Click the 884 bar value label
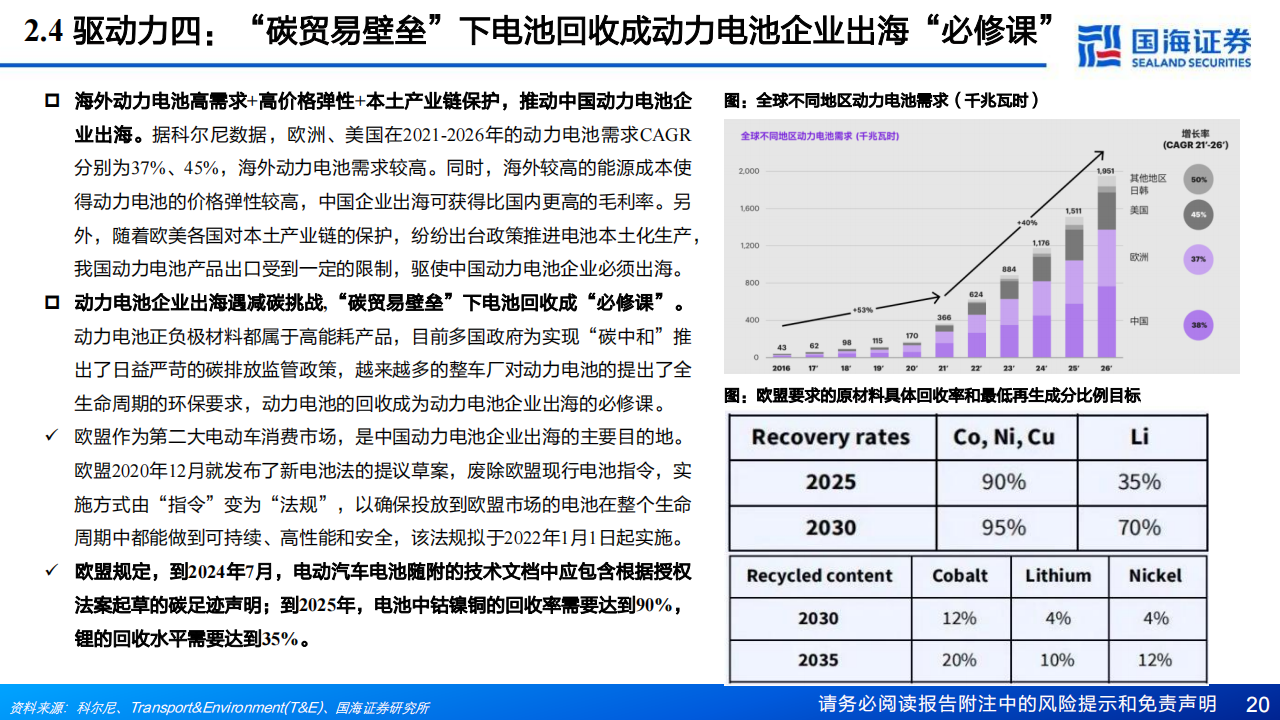The width and height of the screenshot is (1280, 720). tap(1009, 268)
